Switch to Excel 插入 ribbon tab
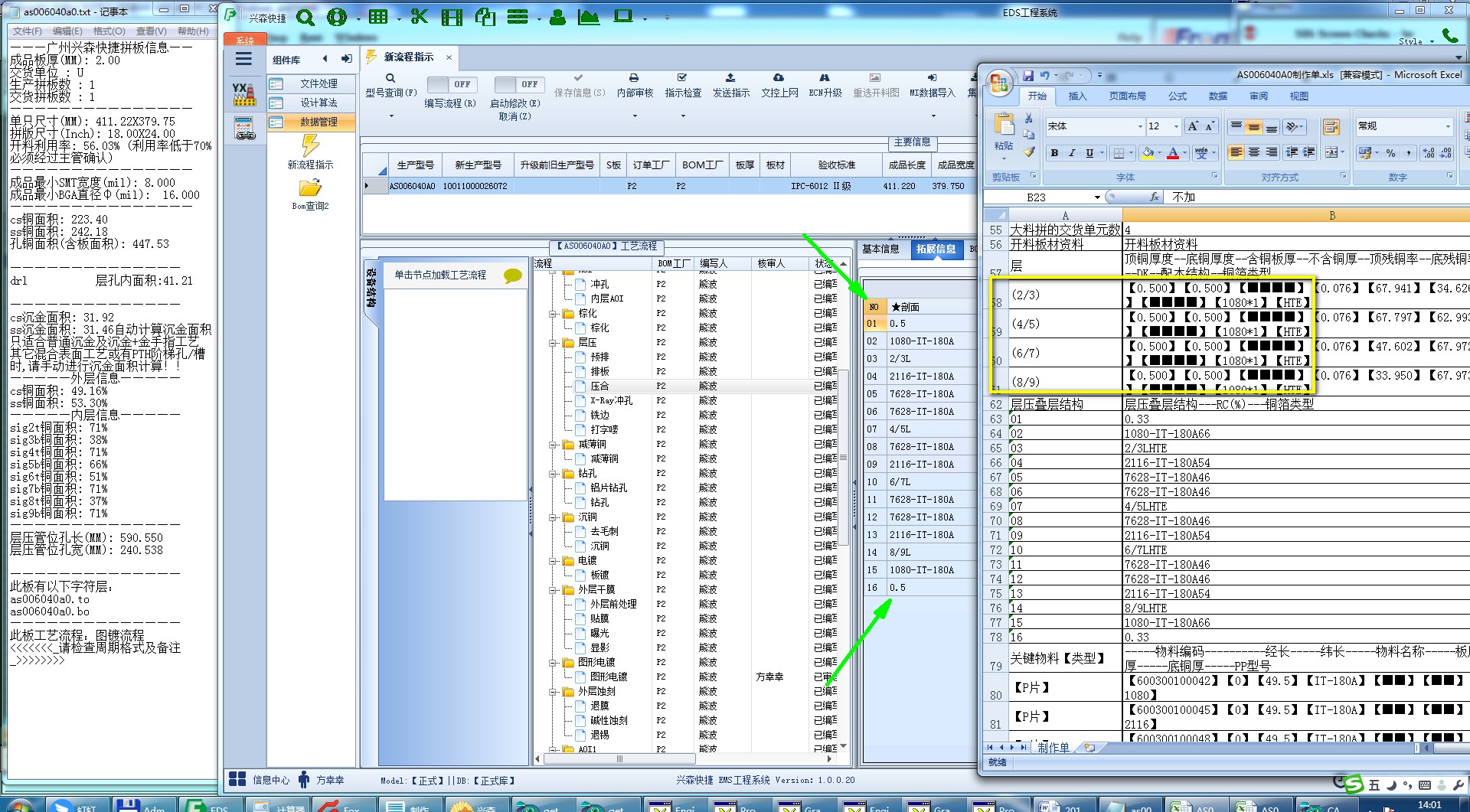The image size is (1470, 812). (1077, 96)
